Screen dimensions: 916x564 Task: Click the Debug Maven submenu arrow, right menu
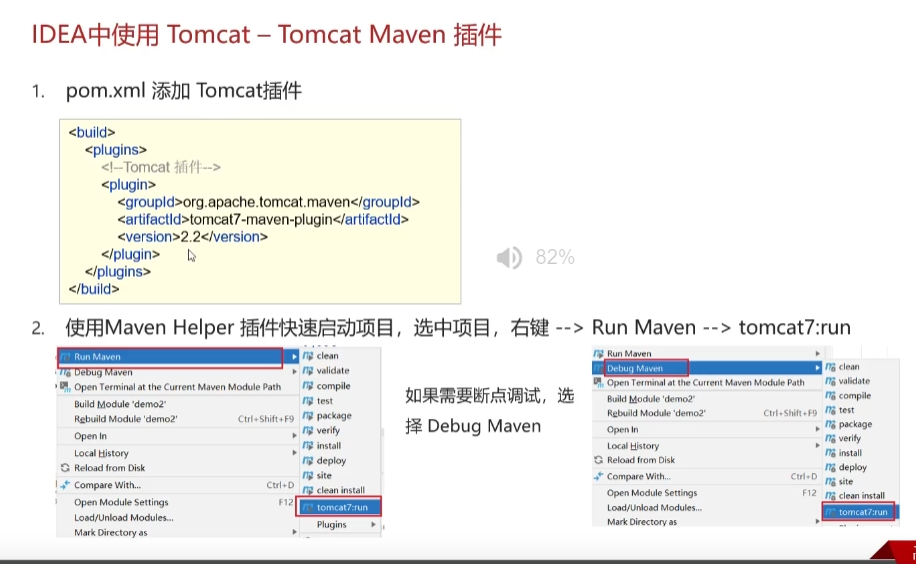click(818, 368)
